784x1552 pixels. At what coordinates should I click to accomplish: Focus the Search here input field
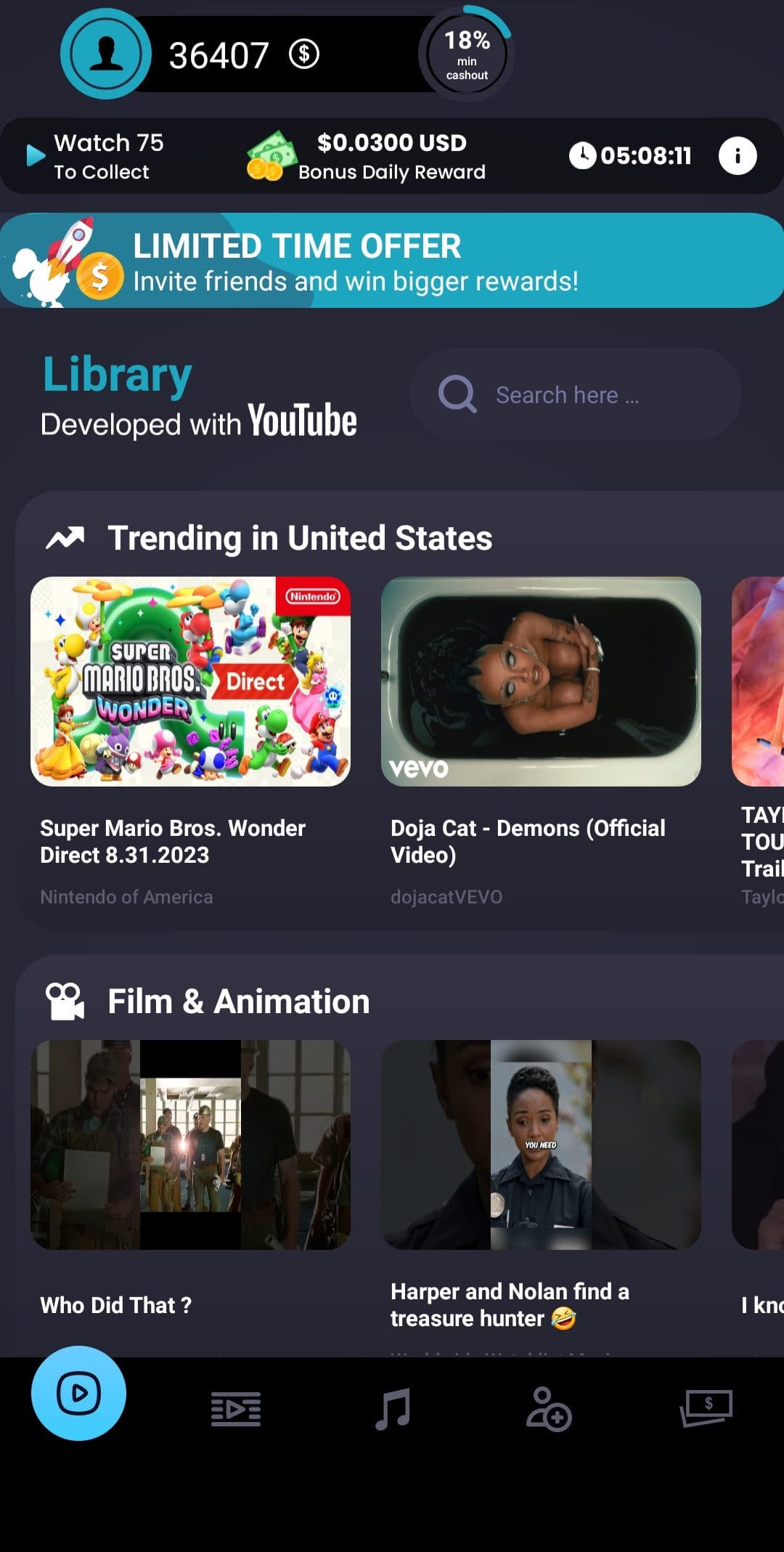(x=576, y=394)
